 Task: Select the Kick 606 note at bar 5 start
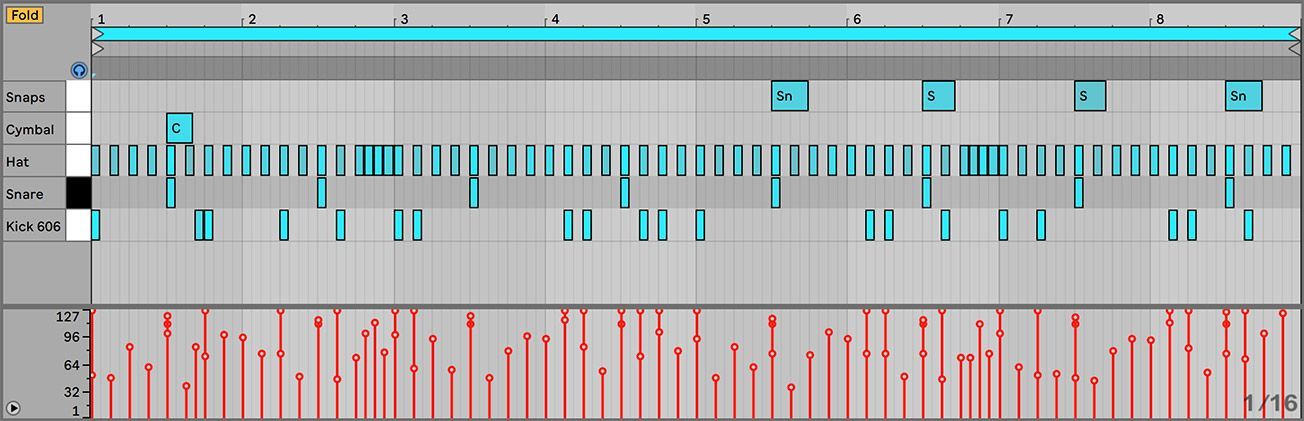(x=700, y=225)
